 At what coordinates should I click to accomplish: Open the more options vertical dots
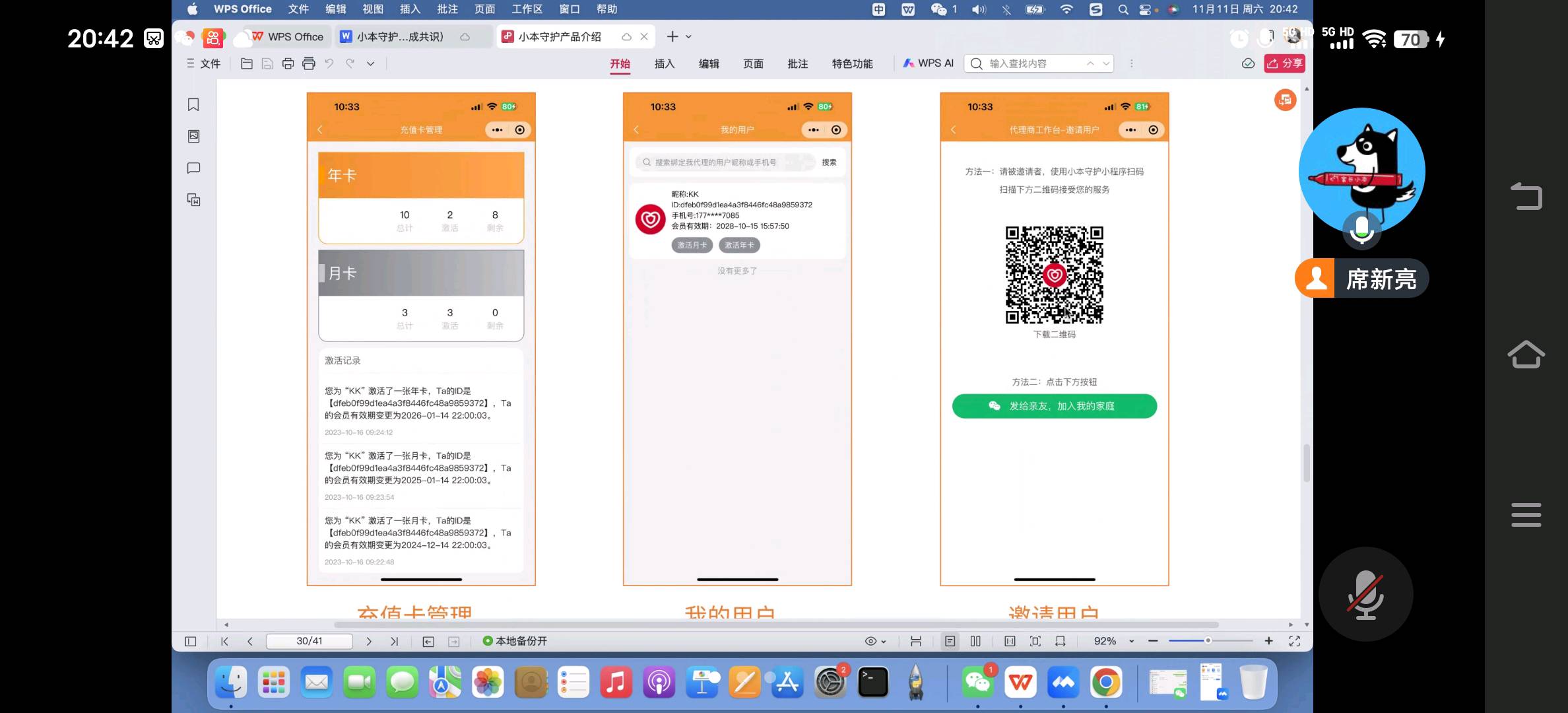(x=1132, y=63)
